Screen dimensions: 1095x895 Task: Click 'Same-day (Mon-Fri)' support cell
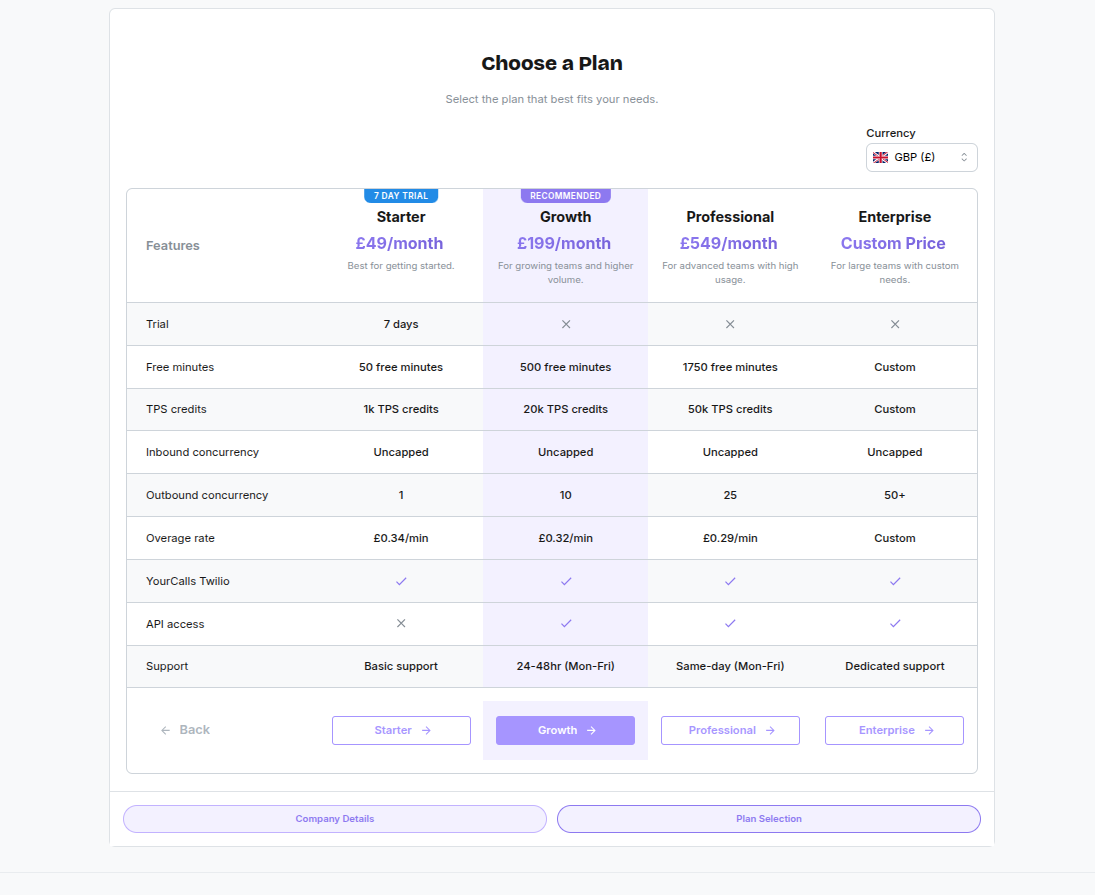(730, 666)
